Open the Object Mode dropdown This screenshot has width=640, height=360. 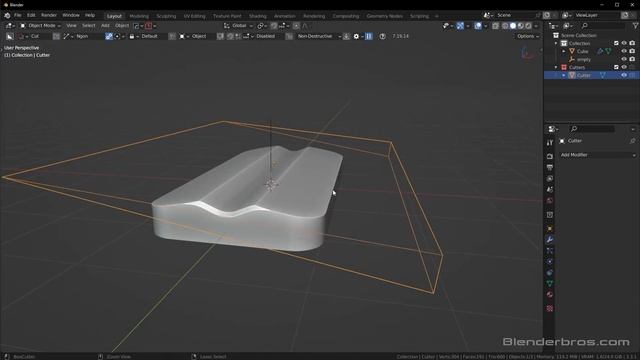[40, 26]
